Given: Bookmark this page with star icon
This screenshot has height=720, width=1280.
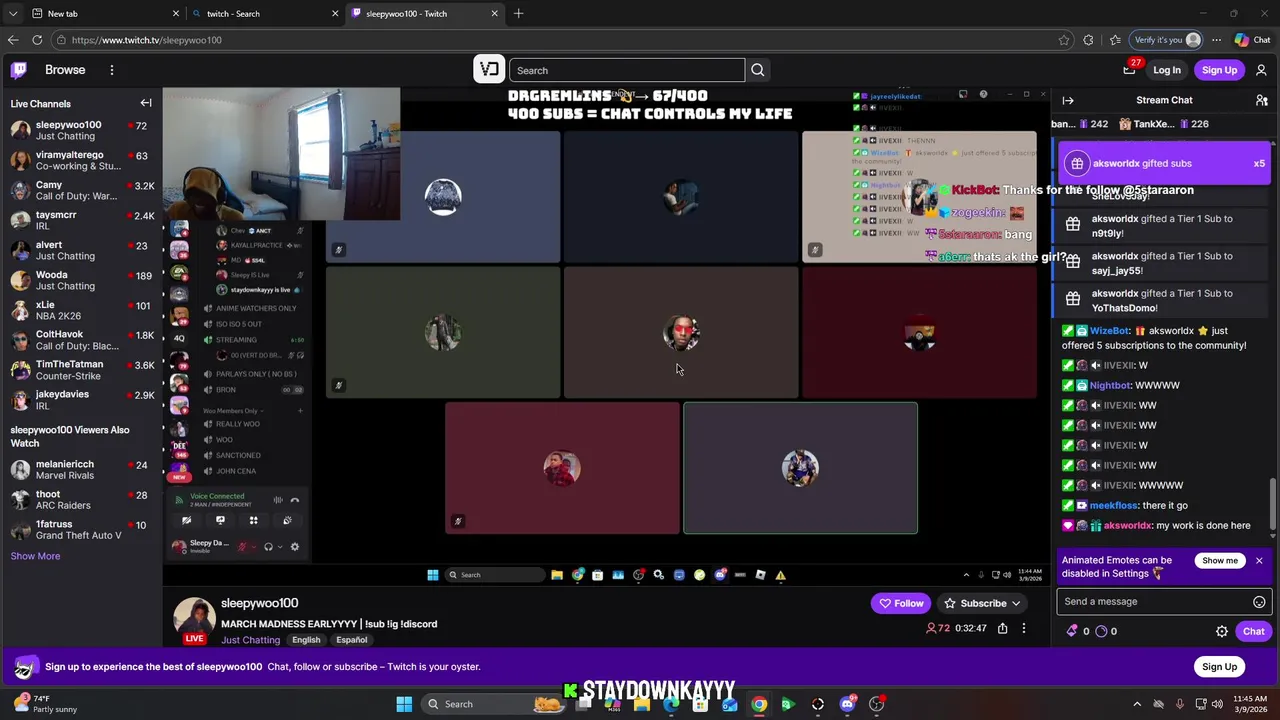Looking at the screenshot, I should coord(1064,40).
